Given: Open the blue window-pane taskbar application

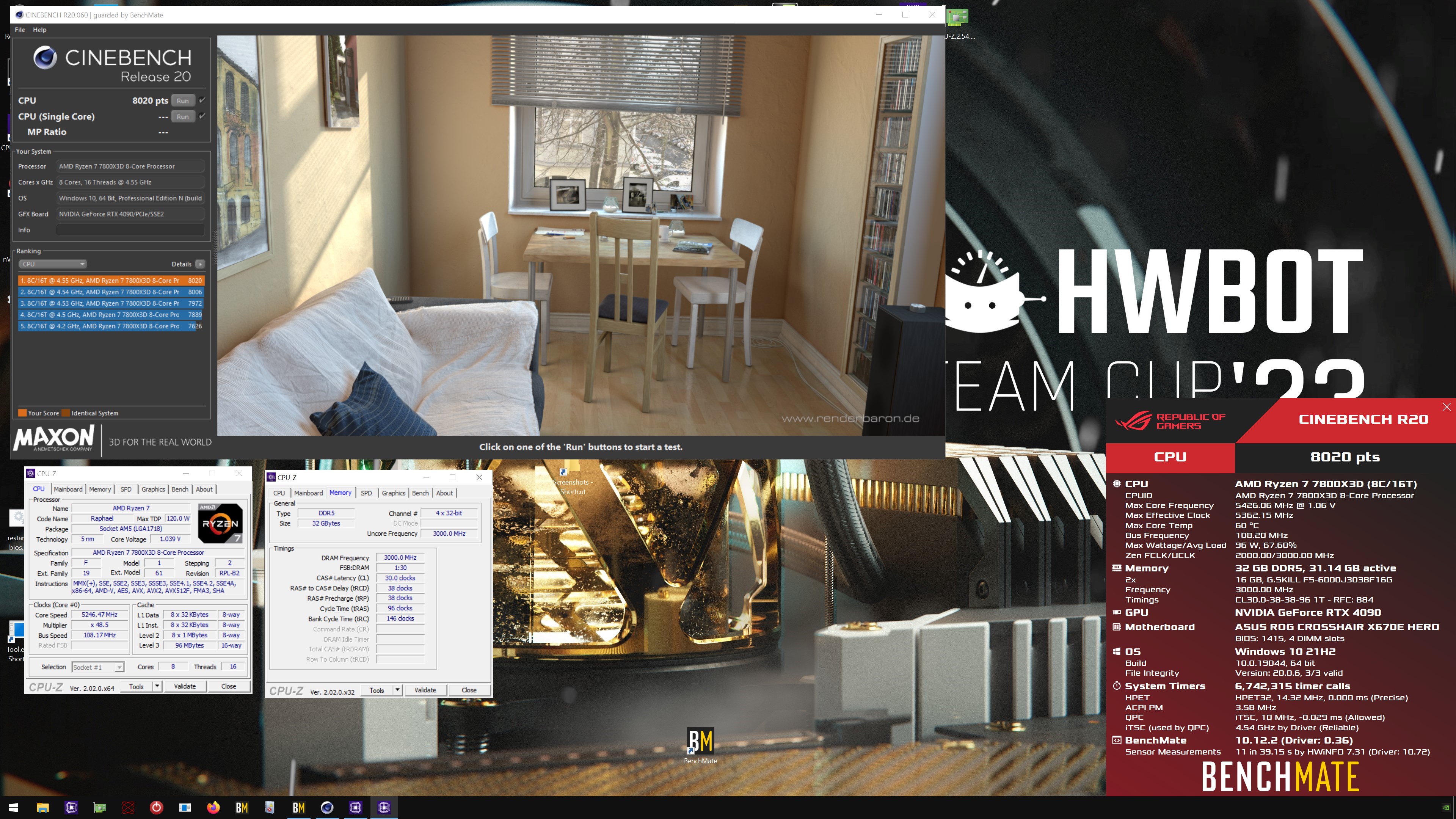Looking at the screenshot, I should [x=185, y=807].
